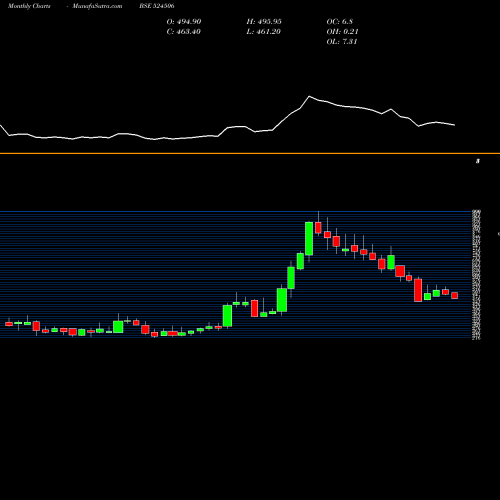
Task: Click the large red candlestick before the final green candles
Action: pos(418,290)
